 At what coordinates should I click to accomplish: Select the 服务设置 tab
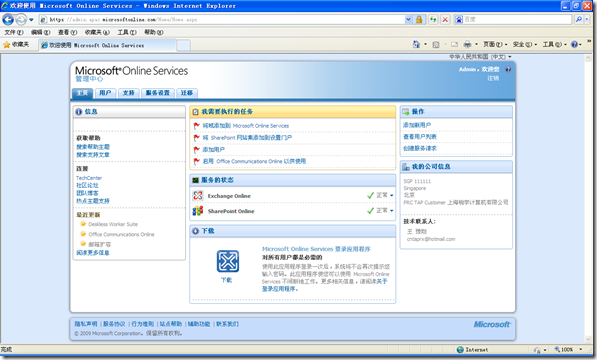(158, 93)
